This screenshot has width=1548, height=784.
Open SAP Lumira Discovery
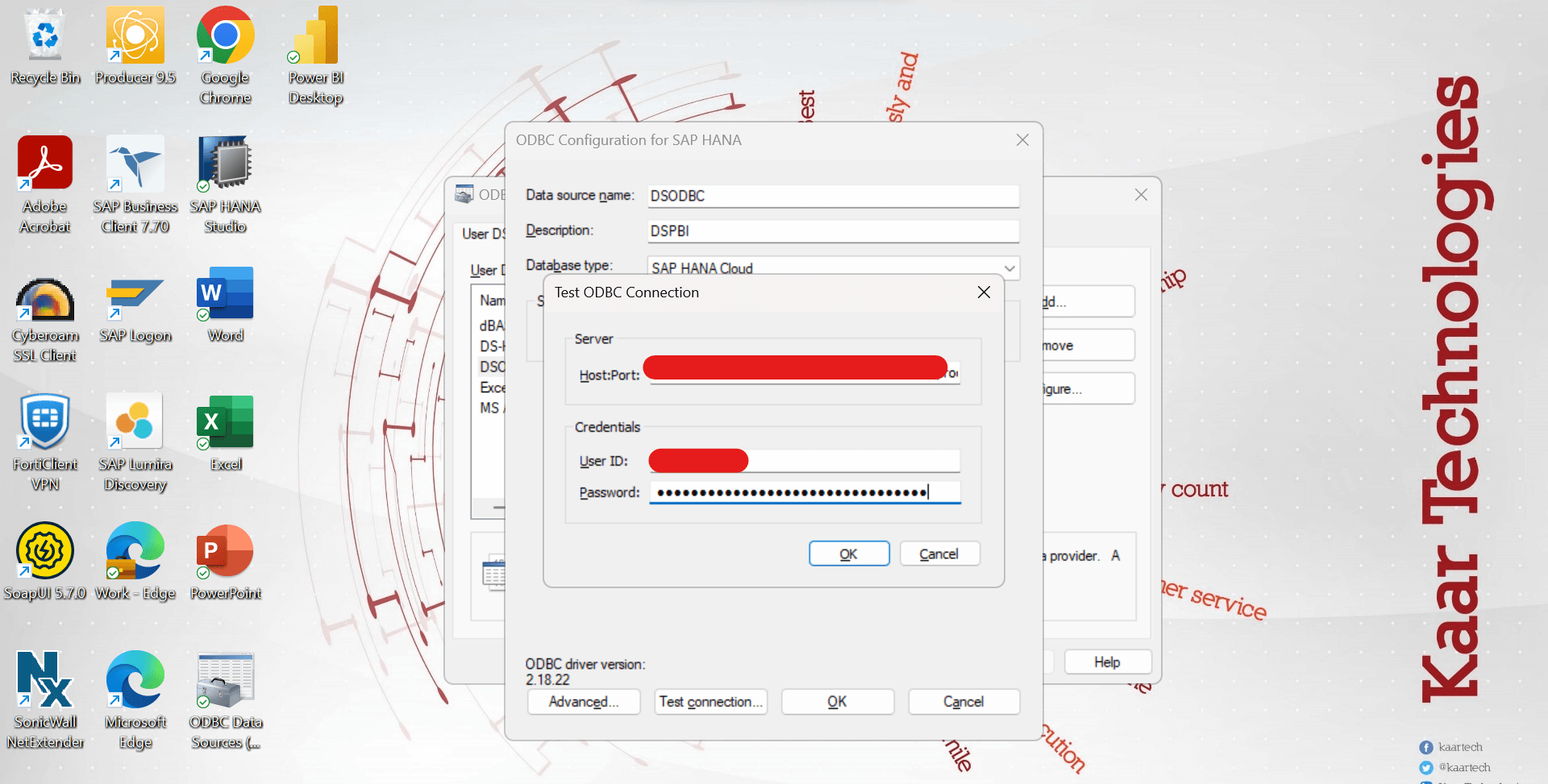point(135,421)
